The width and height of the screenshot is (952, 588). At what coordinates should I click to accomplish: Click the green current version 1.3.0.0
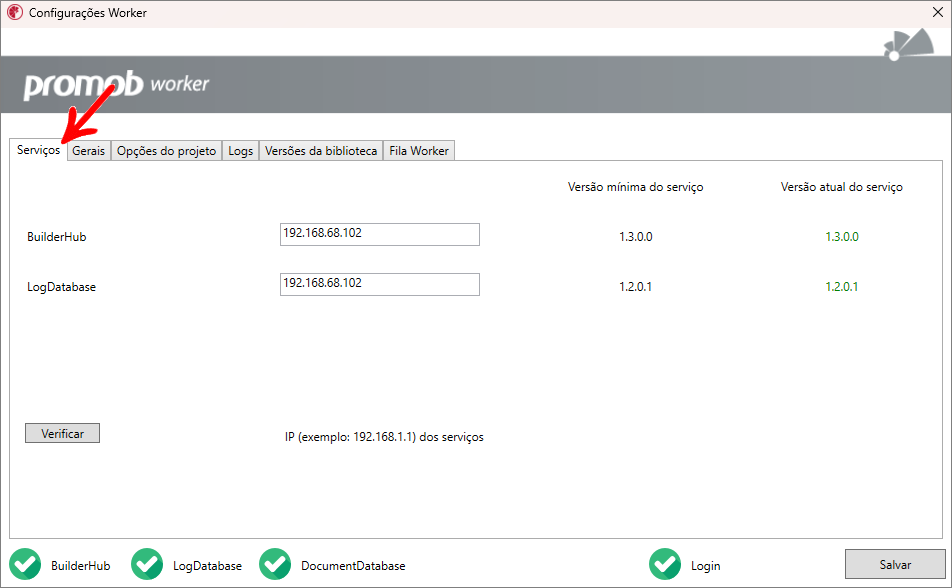point(842,237)
